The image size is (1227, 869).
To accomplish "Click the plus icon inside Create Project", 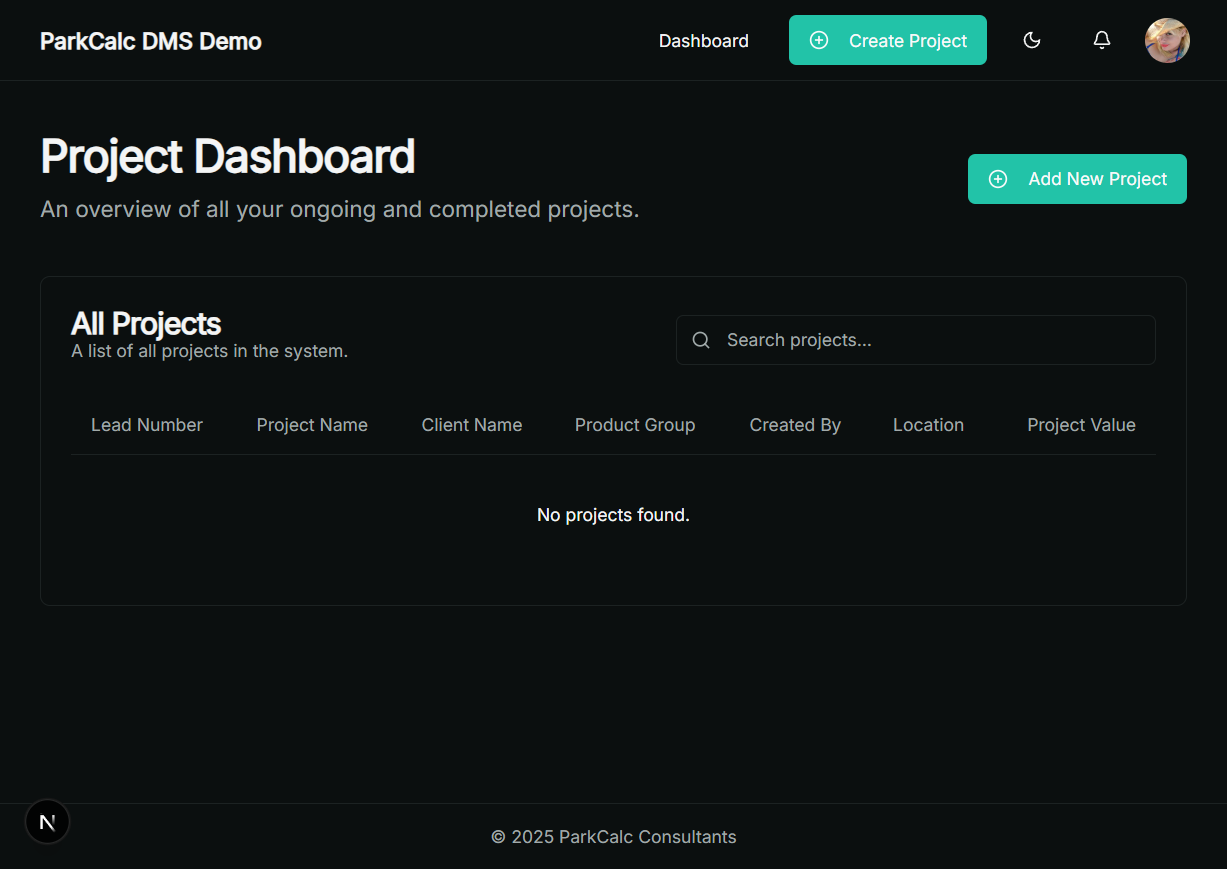I will 819,40.
